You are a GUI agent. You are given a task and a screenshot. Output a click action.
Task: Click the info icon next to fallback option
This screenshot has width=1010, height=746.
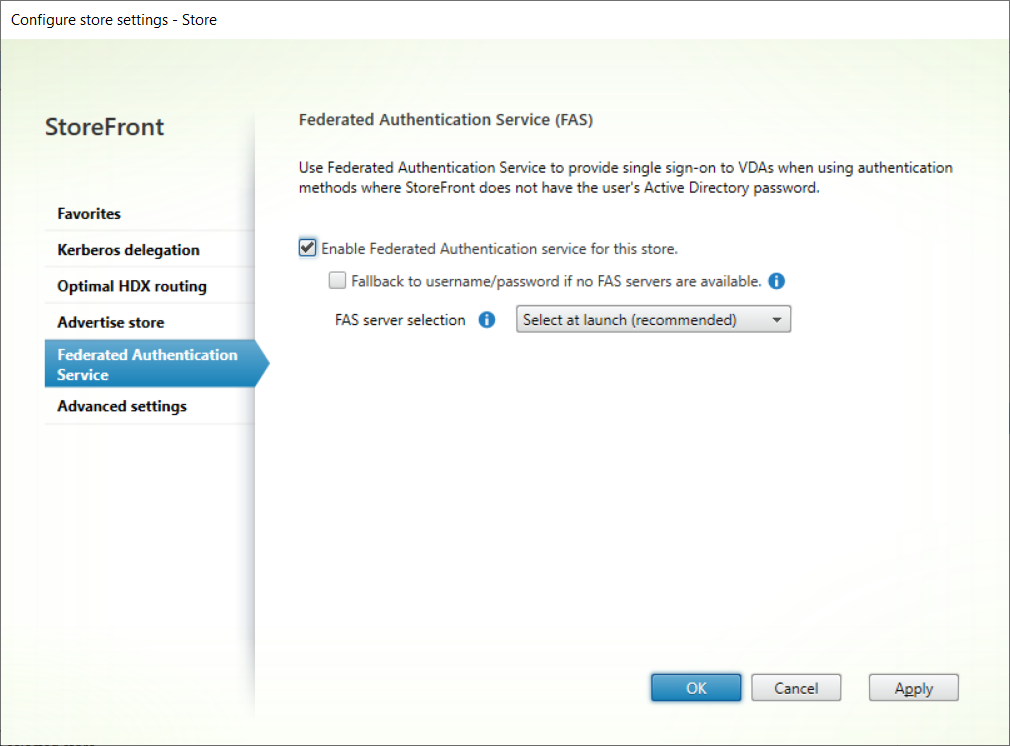click(x=776, y=281)
